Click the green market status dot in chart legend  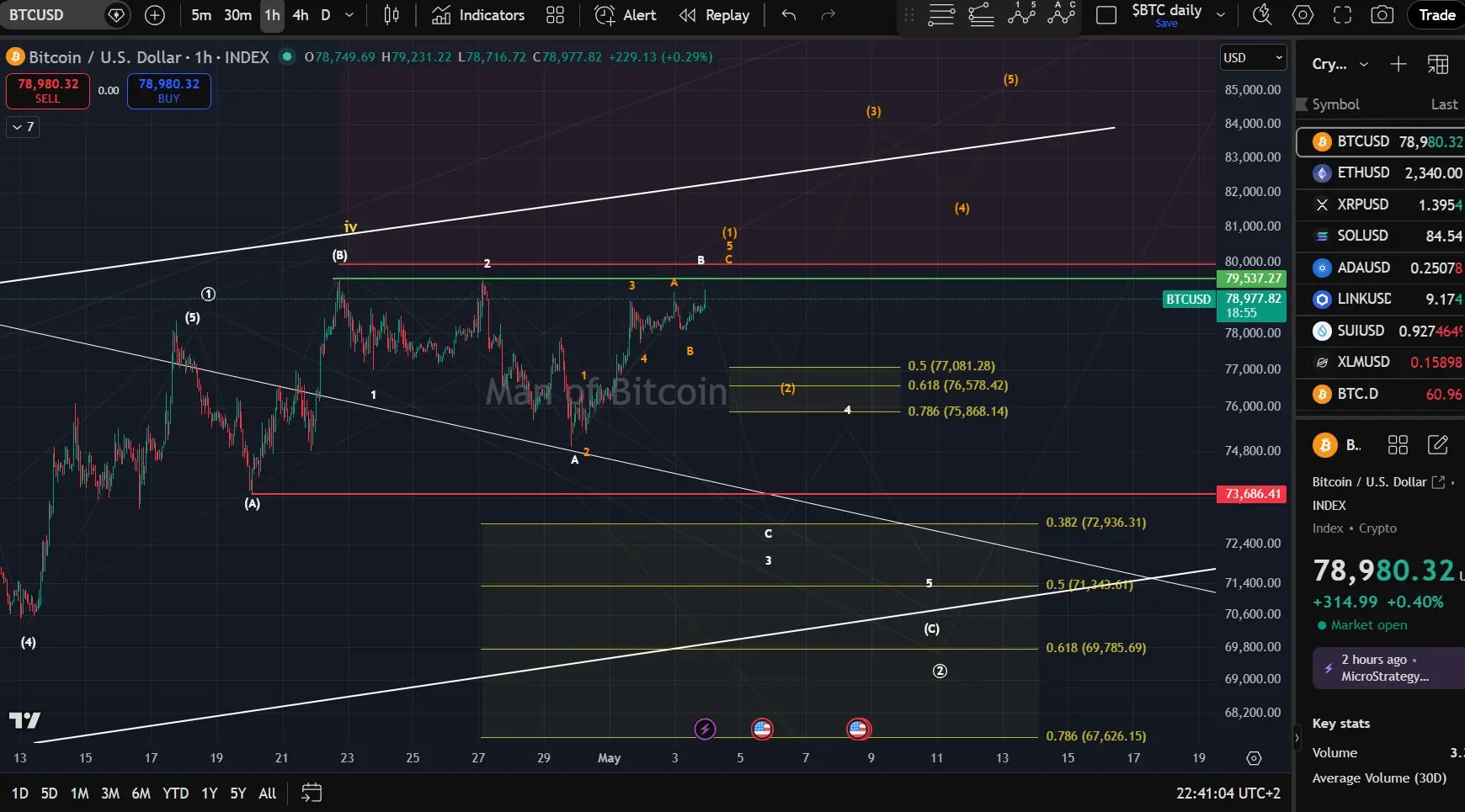(287, 56)
